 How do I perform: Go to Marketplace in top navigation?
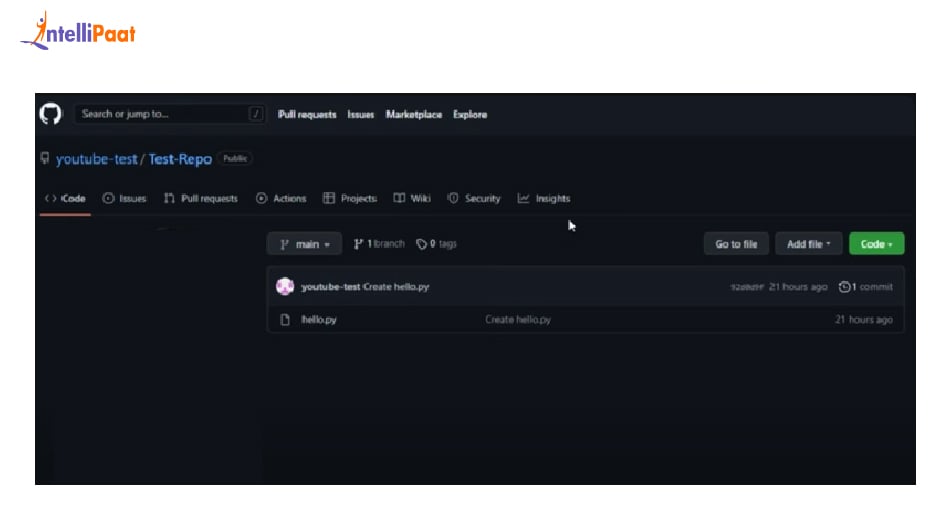[414, 114]
